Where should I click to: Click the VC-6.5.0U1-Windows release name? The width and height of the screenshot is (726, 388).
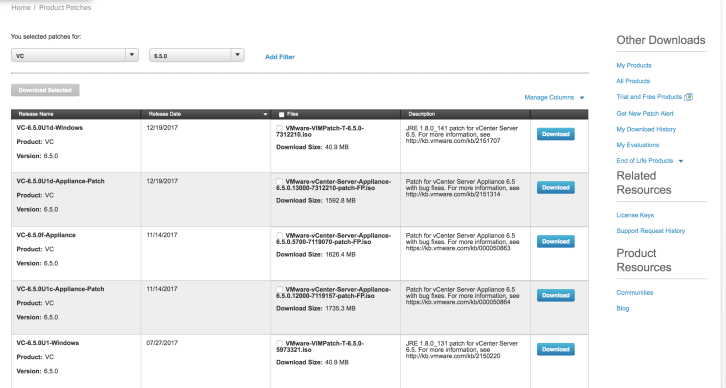coord(48,343)
